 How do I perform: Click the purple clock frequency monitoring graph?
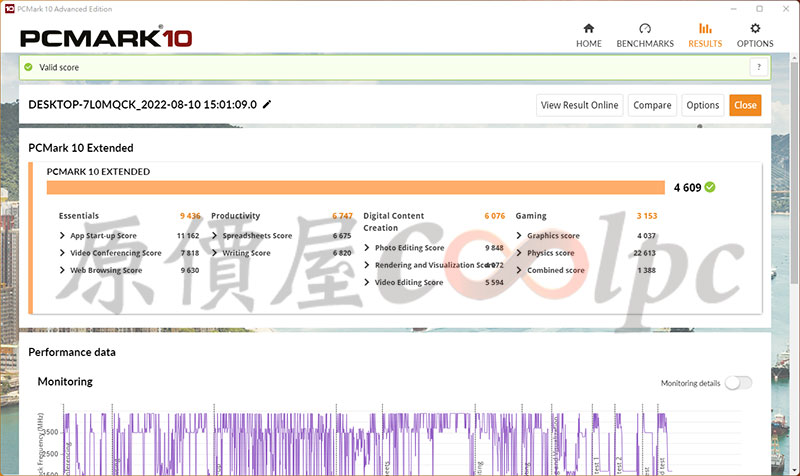pyautogui.click(x=365, y=441)
